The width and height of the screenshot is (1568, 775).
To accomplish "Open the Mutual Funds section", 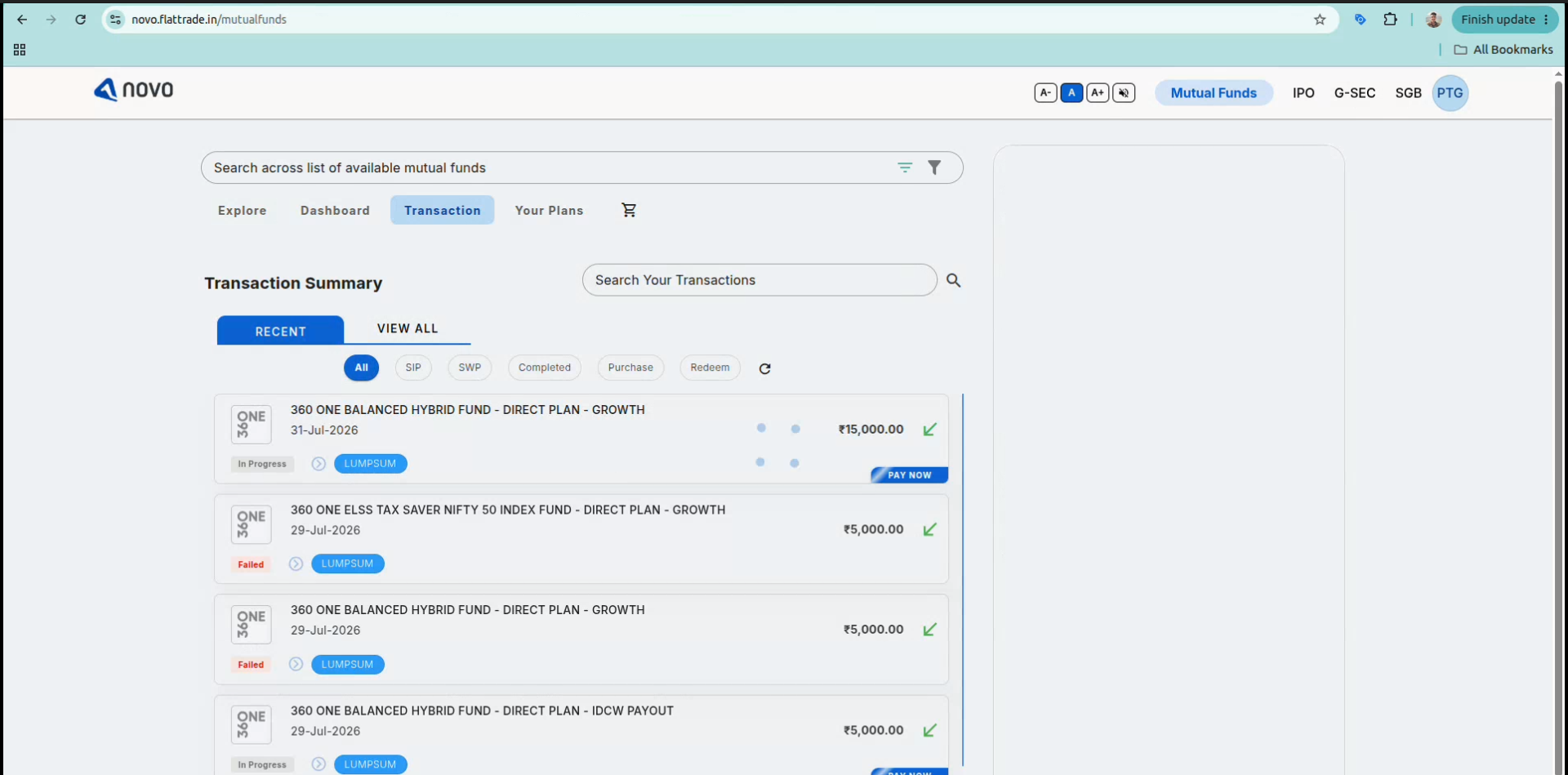I will pyautogui.click(x=1214, y=93).
